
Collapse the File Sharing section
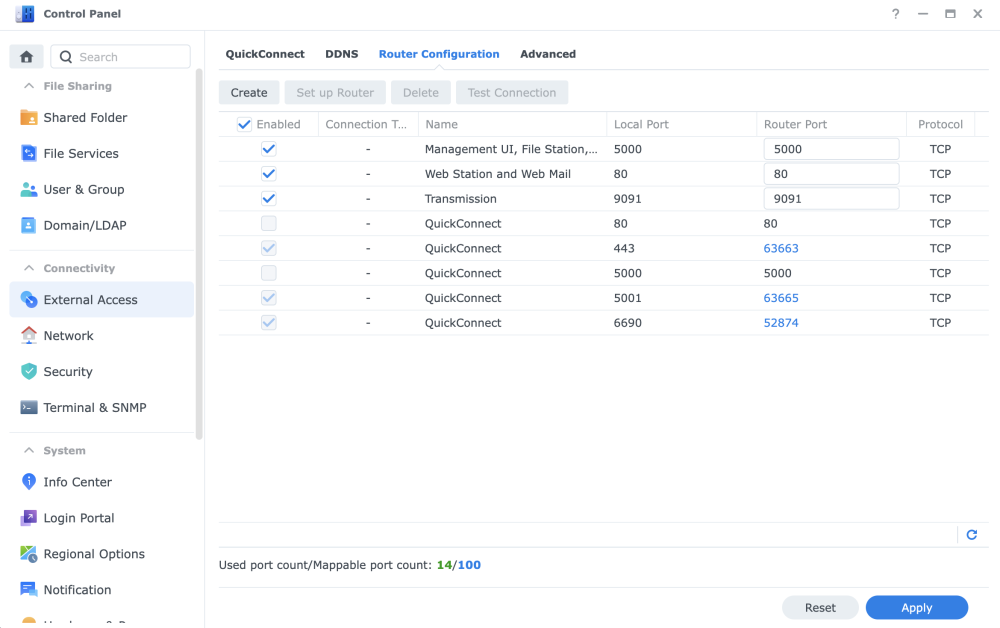tap(28, 87)
